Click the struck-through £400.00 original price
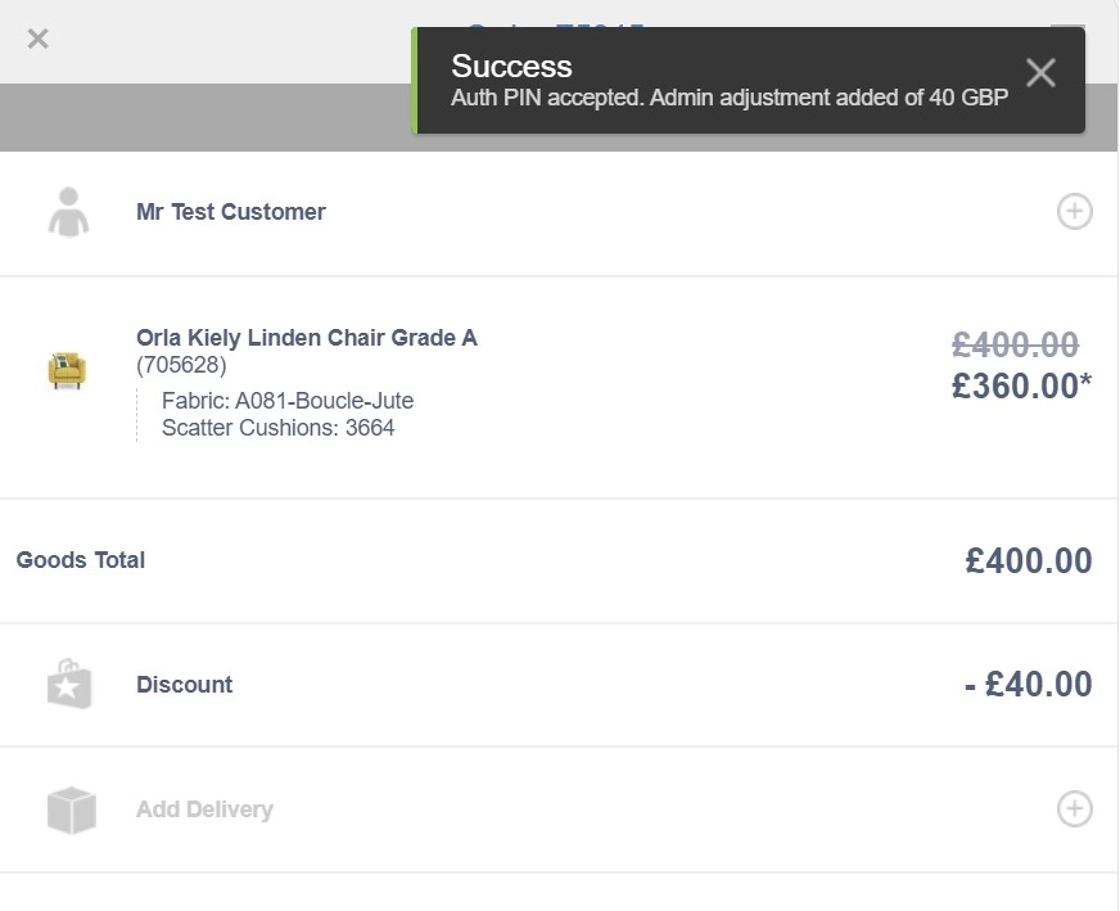The width and height of the screenshot is (1120, 911). coord(1015,346)
